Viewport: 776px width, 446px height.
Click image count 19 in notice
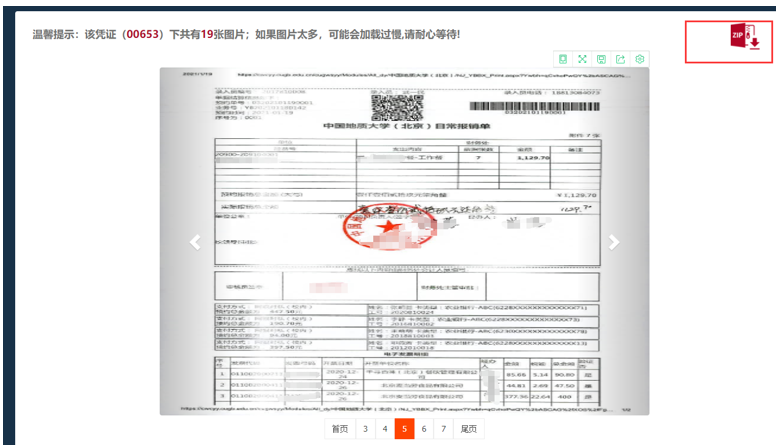pyautogui.click(x=207, y=34)
